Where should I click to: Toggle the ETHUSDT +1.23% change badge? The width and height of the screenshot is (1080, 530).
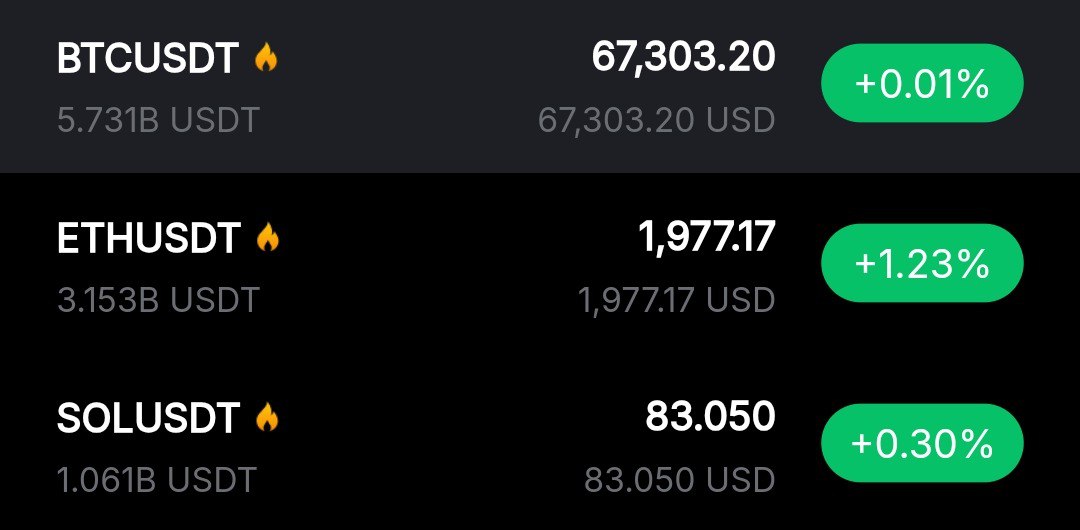point(921,265)
